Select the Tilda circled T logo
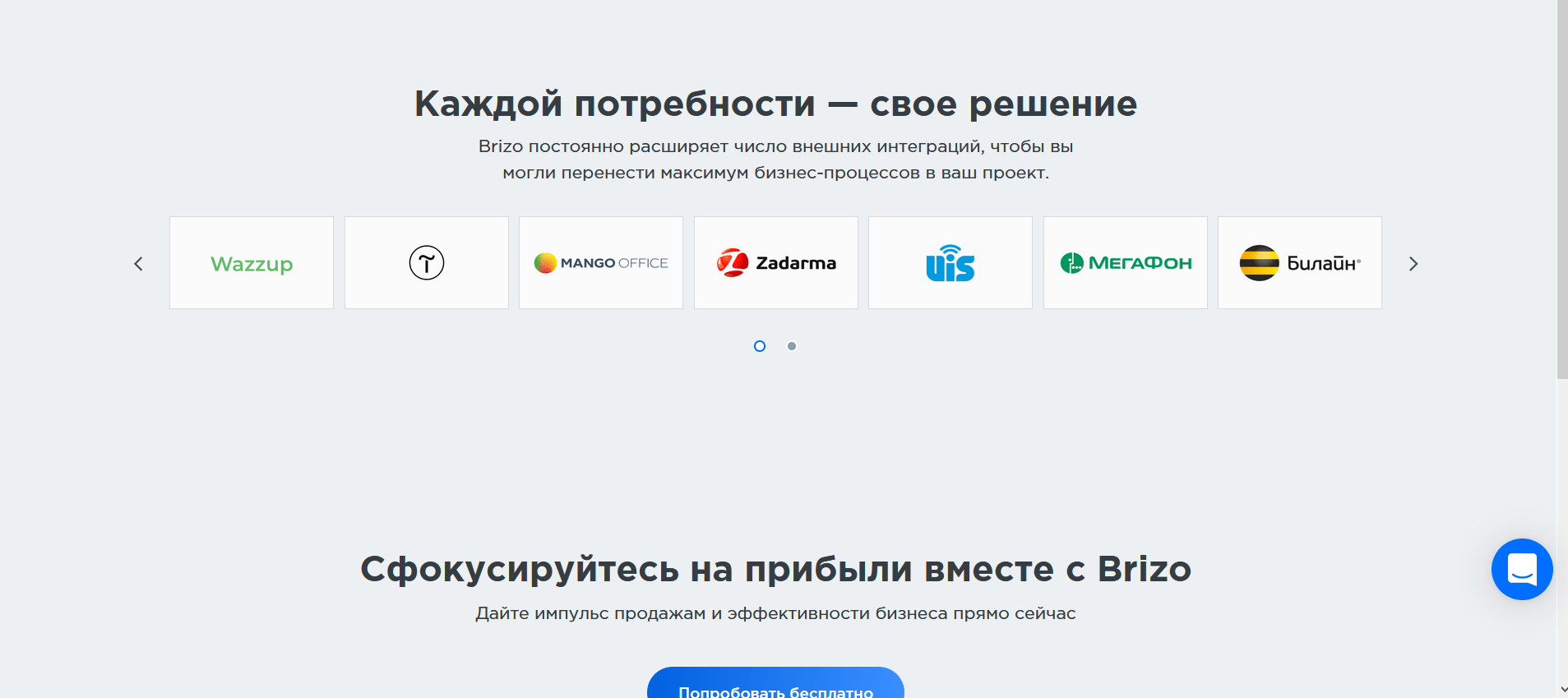 pyautogui.click(x=426, y=263)
